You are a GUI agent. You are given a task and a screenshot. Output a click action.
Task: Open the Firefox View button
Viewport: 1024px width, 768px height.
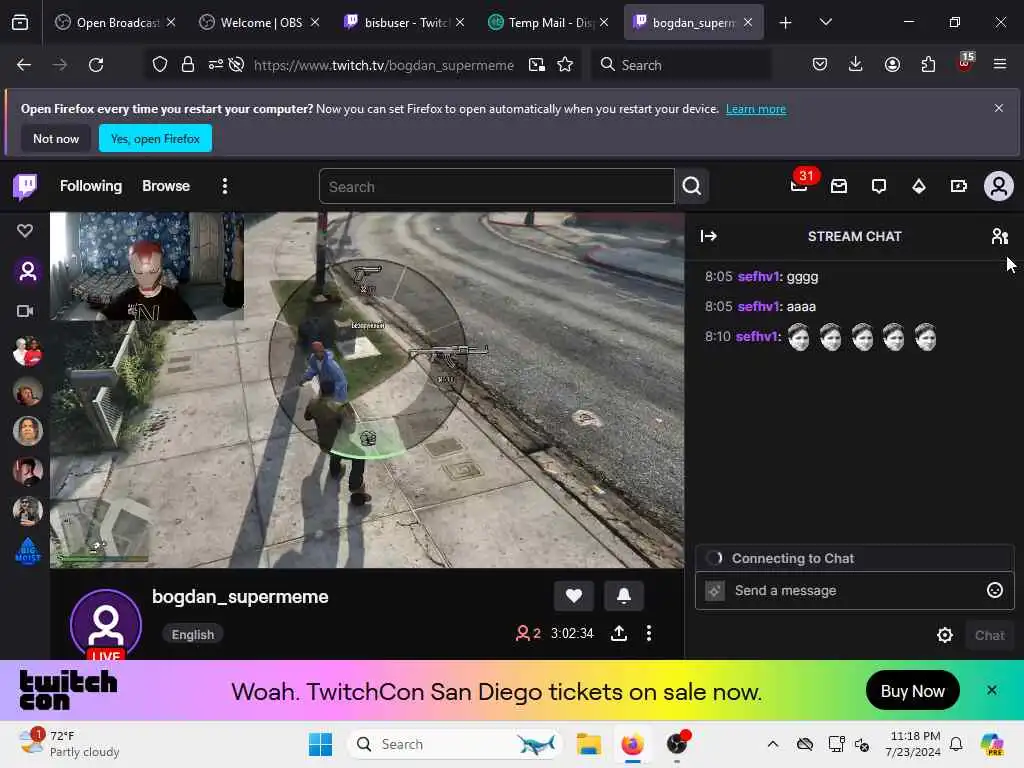20,23
